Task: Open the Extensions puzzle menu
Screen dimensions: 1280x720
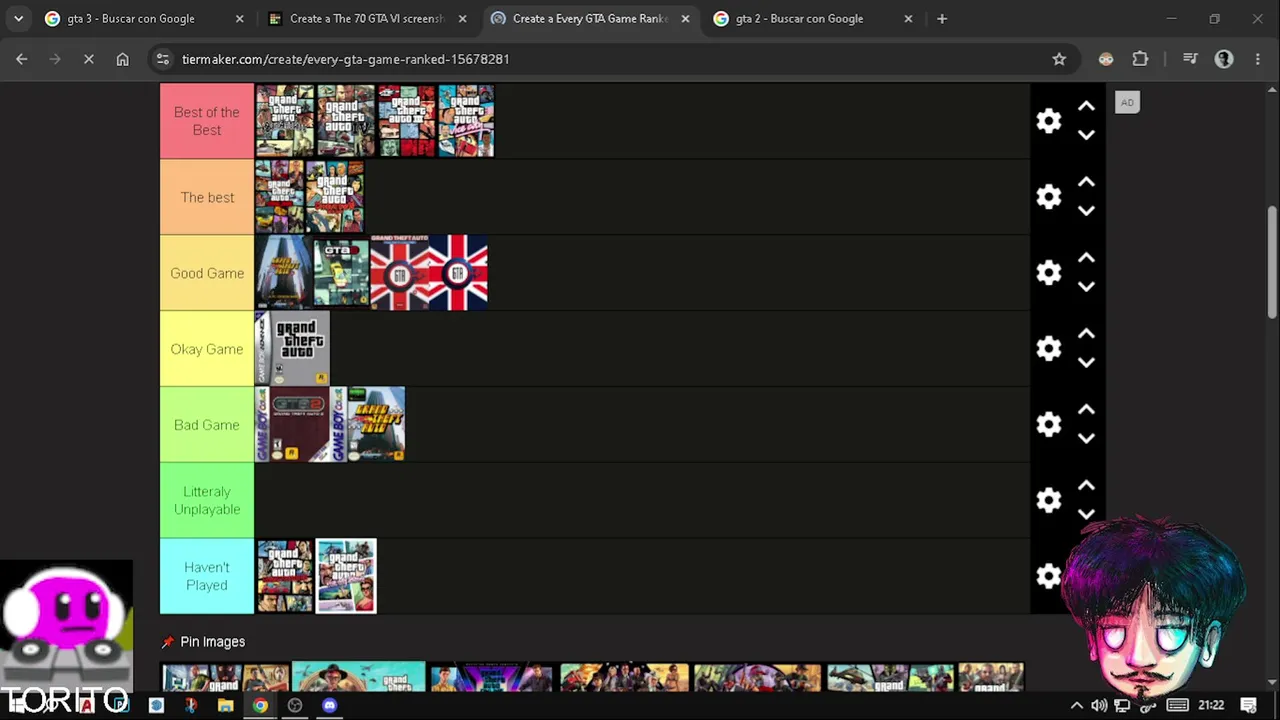Action: (x=1140, y=59)
